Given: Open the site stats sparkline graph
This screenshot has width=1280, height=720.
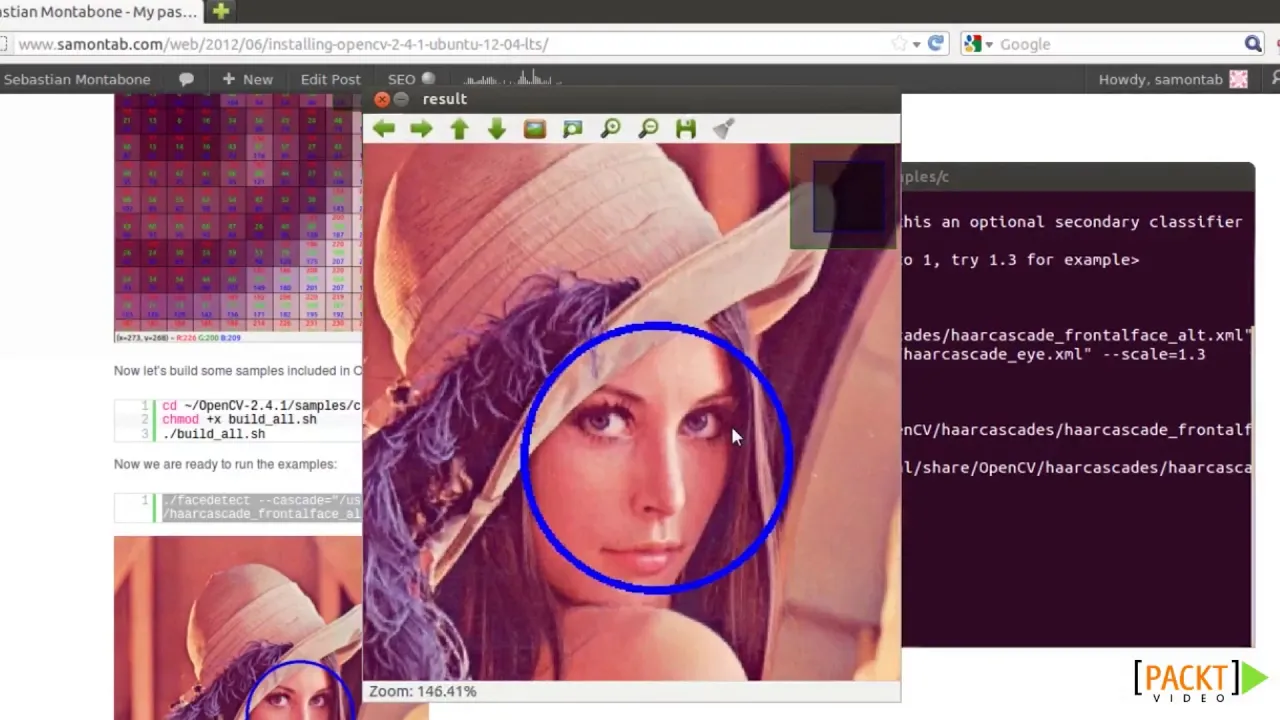Looking at the screenshot, I should (x=511, y=79).
